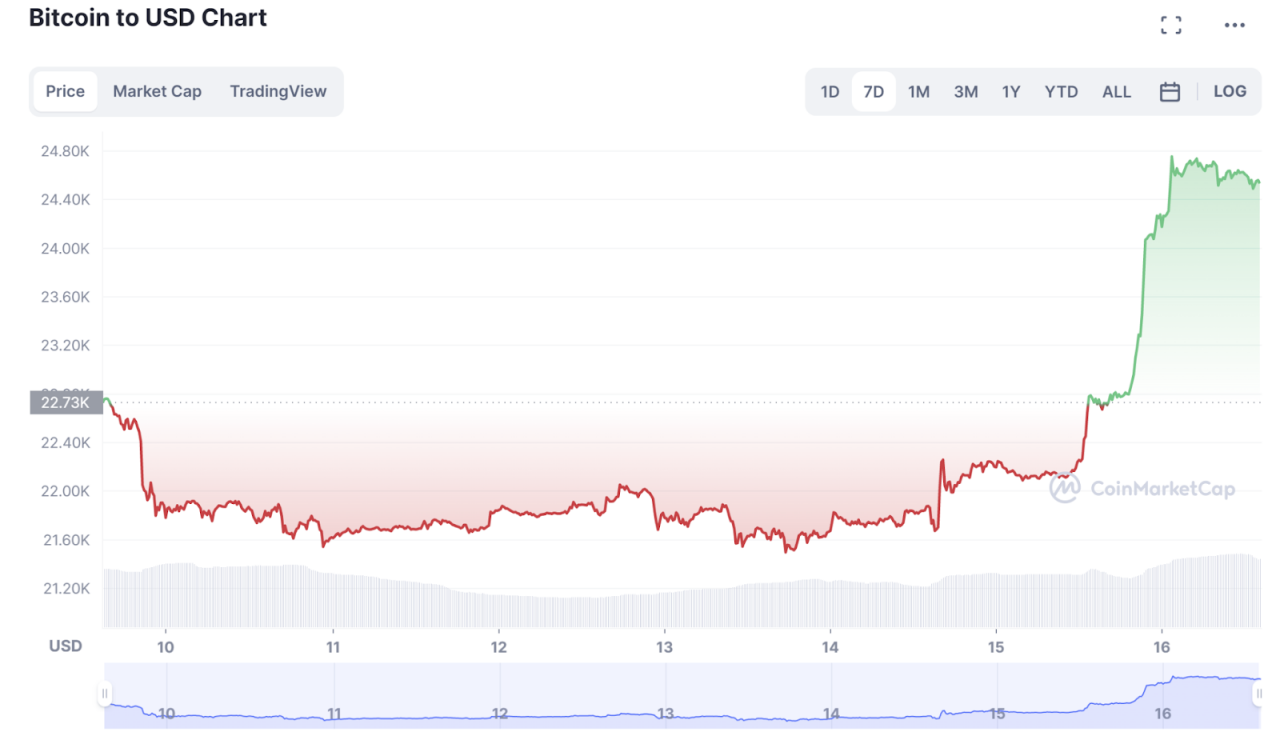
Task: Switch to the Market Cap tab
Action: coord(157,90)
